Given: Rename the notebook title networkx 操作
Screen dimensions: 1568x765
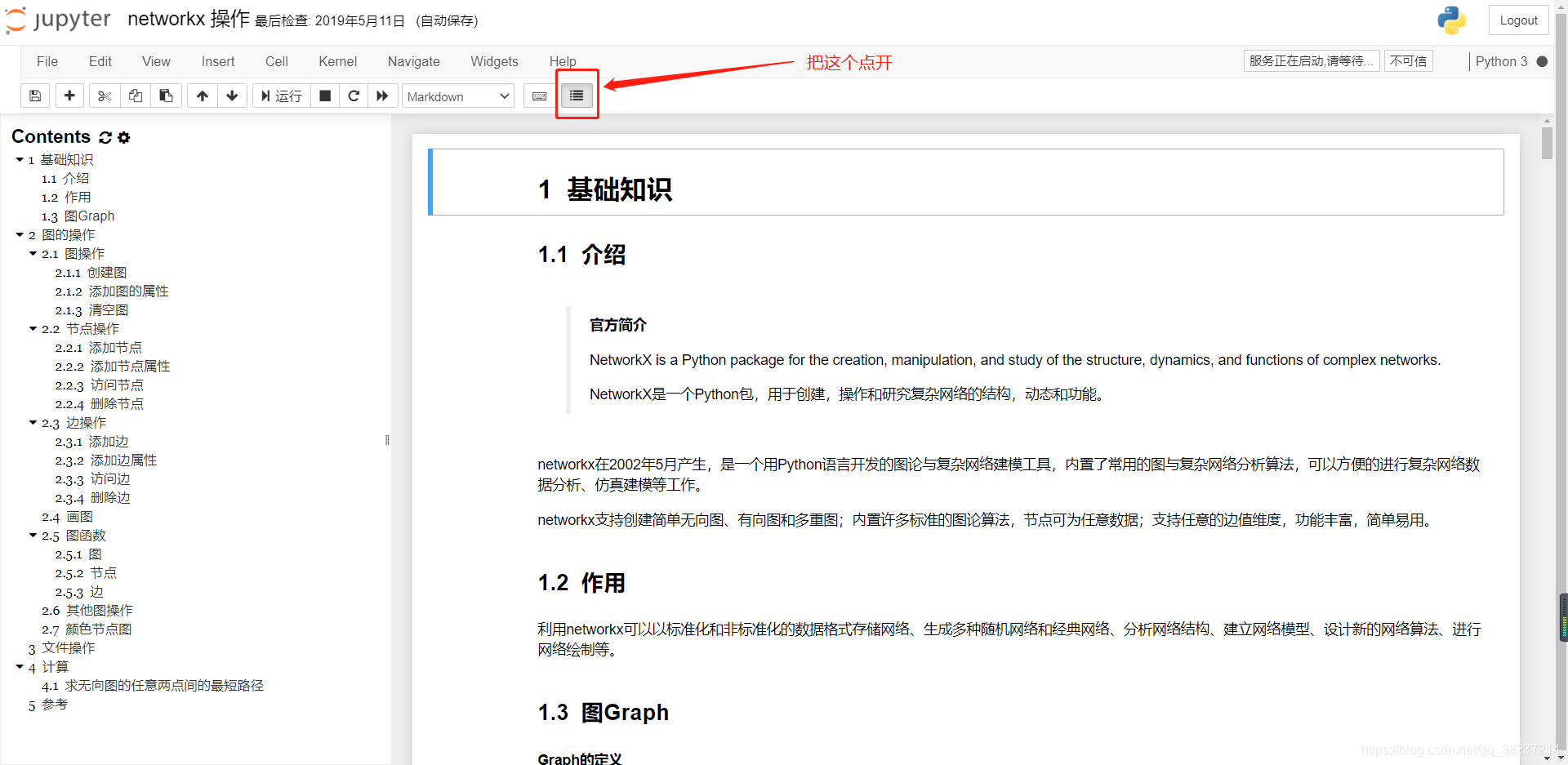Looking at the screenshot, I should pyautogui.click(x=188, y=19).
